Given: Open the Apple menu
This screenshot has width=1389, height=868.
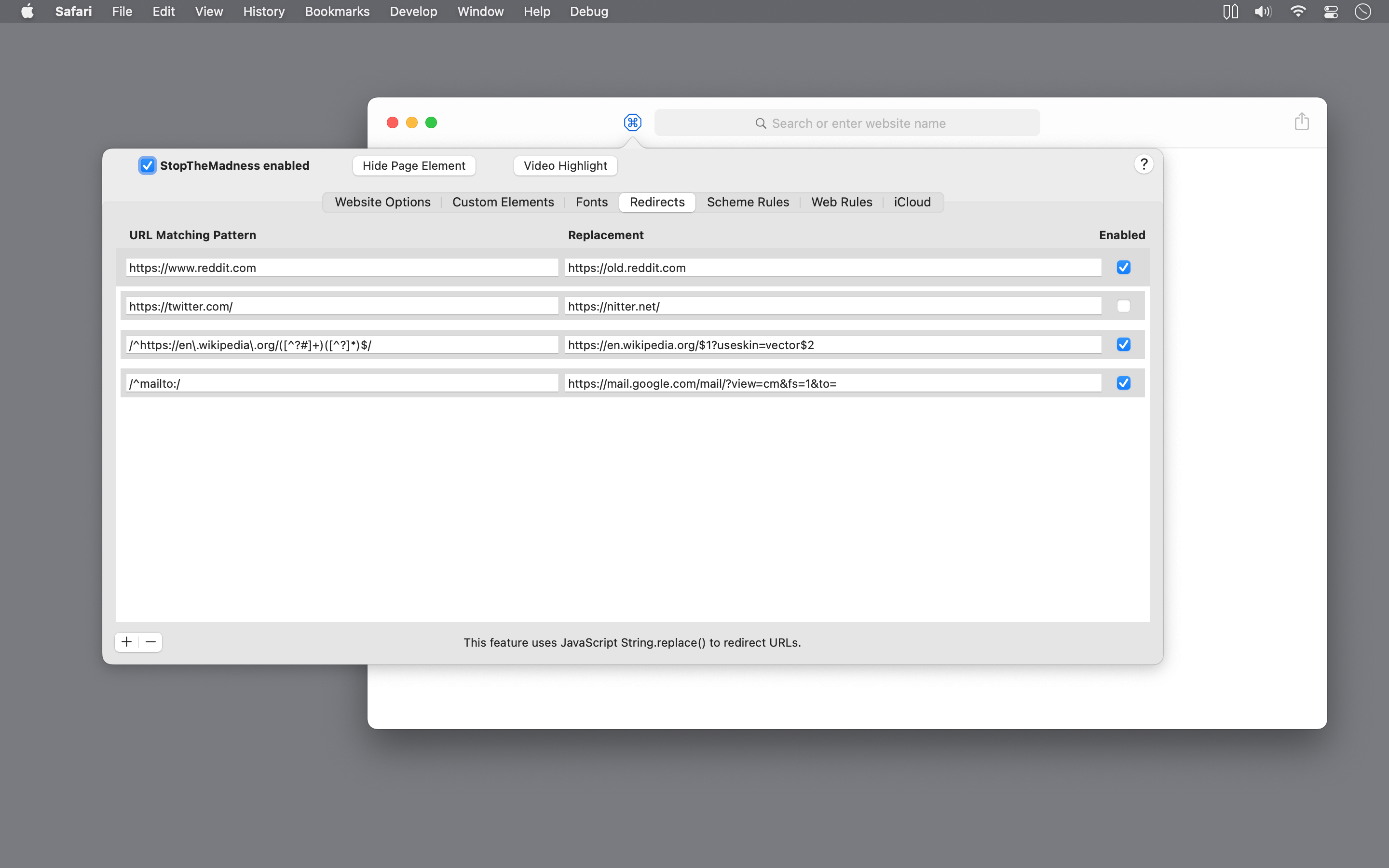Looking at the screenshot, I should (27, 12).
